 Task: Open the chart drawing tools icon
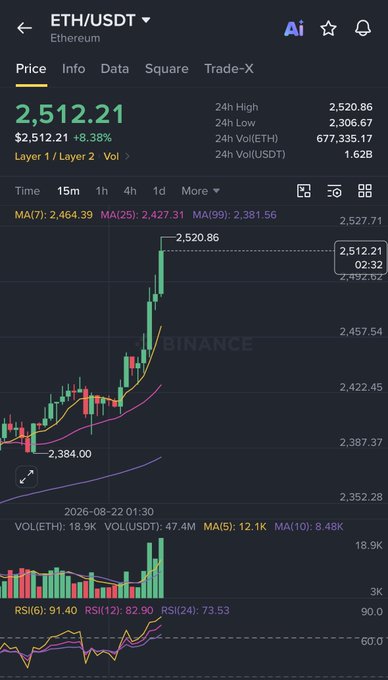tap(303, 191)
